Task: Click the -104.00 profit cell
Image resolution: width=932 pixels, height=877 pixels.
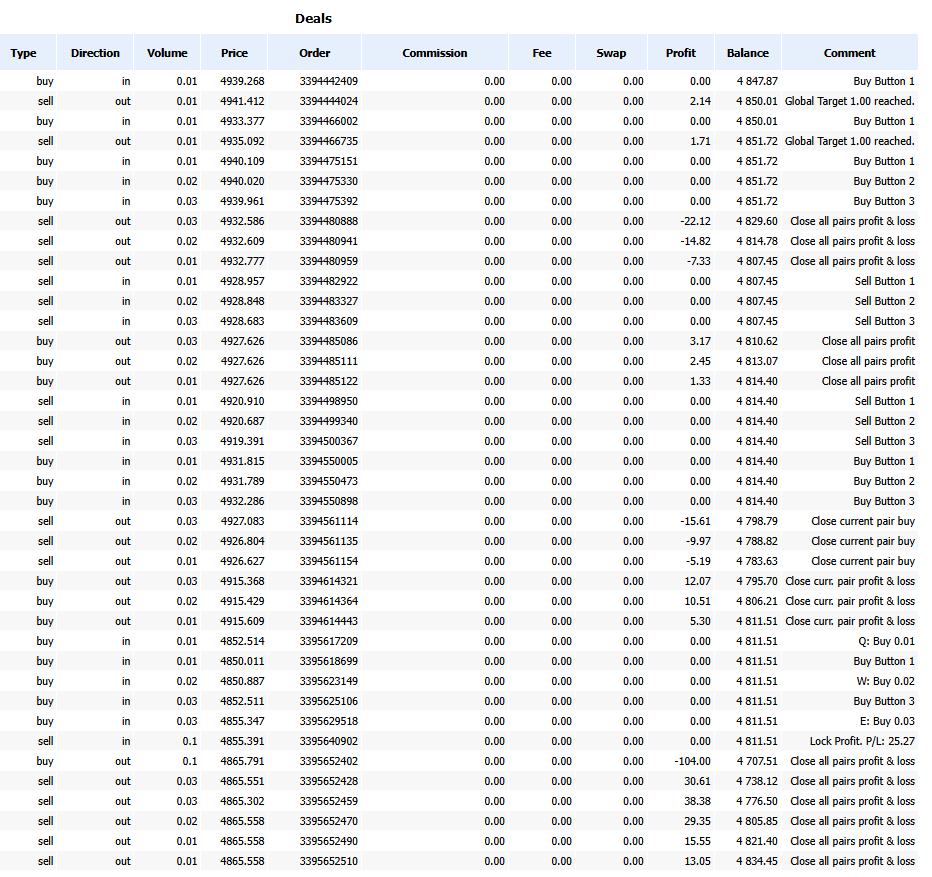Action: (x=692, y=761)
